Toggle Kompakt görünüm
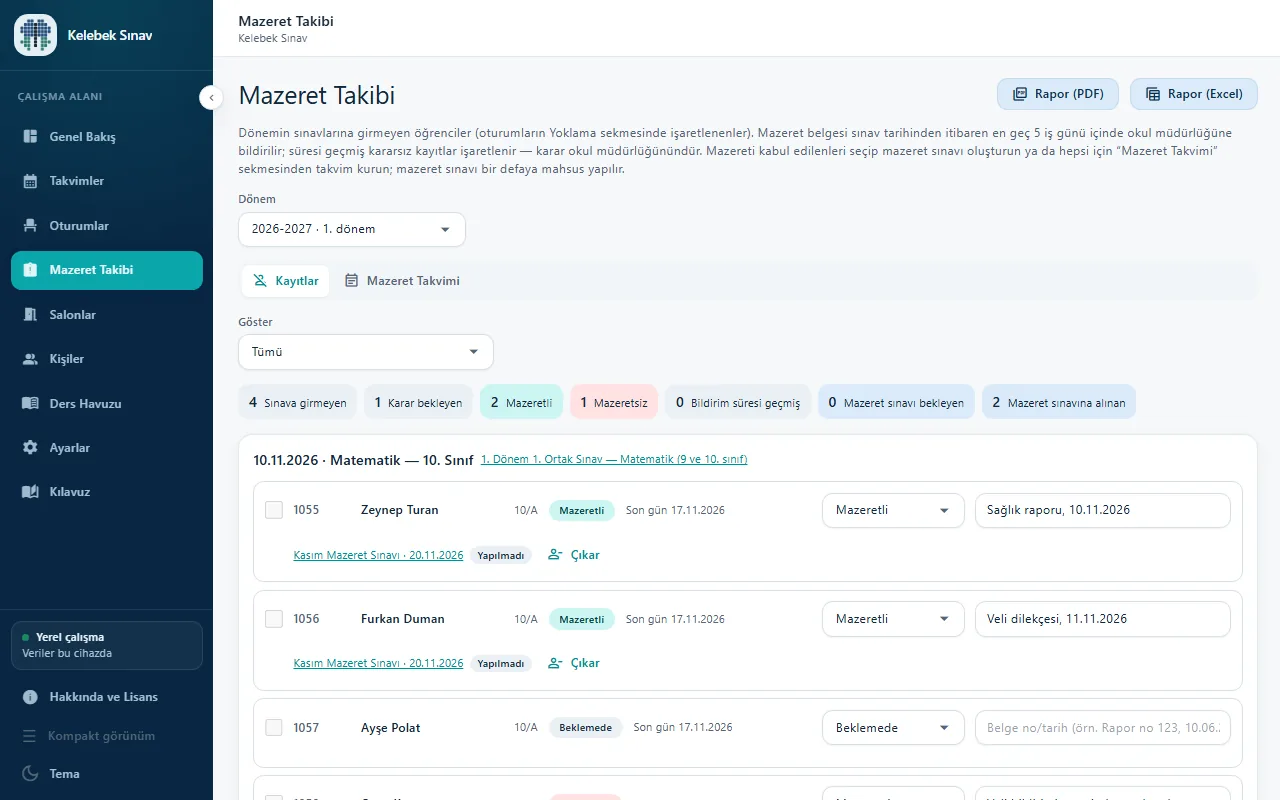 tap(107, 736)
